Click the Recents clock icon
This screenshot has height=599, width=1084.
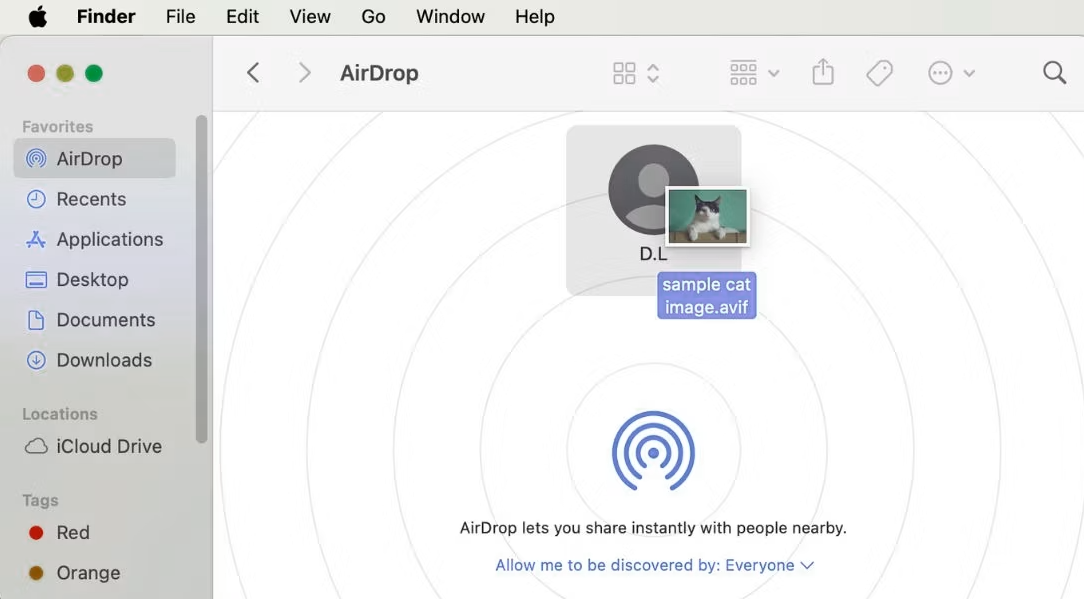point(36,199)
